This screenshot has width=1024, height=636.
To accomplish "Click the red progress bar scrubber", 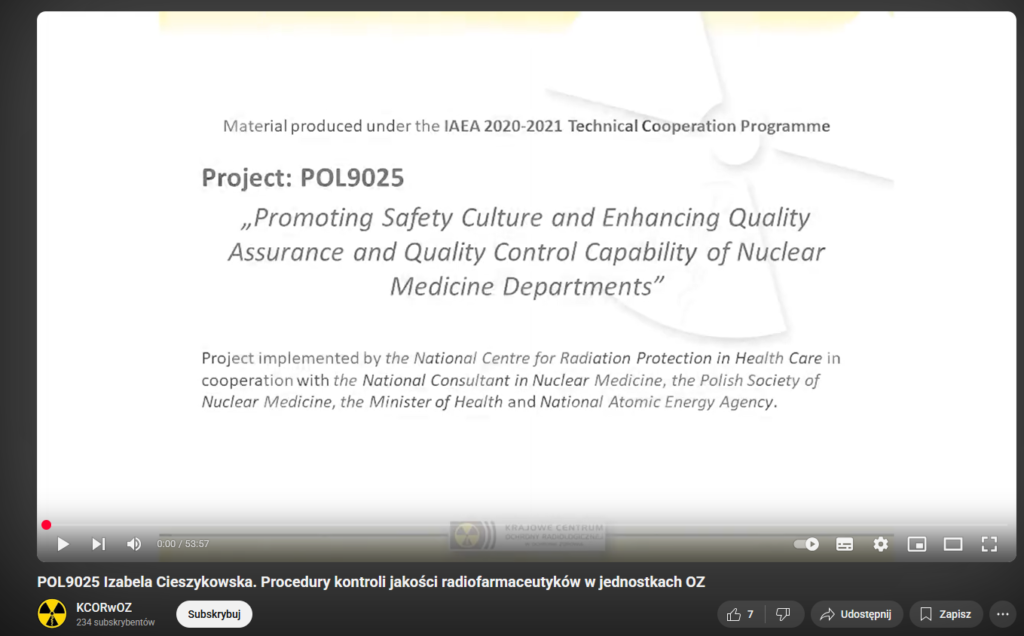I will [x=46, y=525].
